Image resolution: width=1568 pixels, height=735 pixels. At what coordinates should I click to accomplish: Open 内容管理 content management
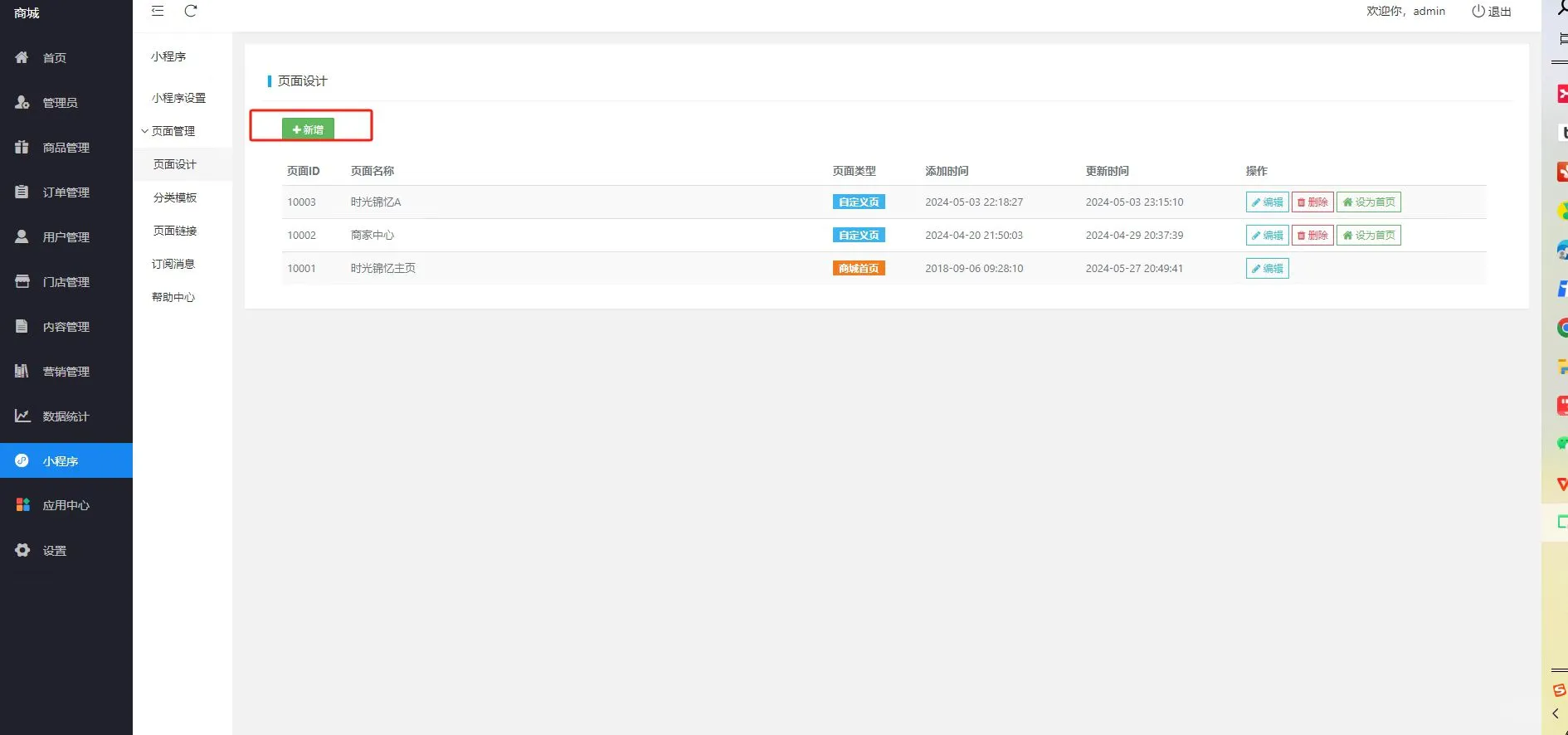point(66,327)
